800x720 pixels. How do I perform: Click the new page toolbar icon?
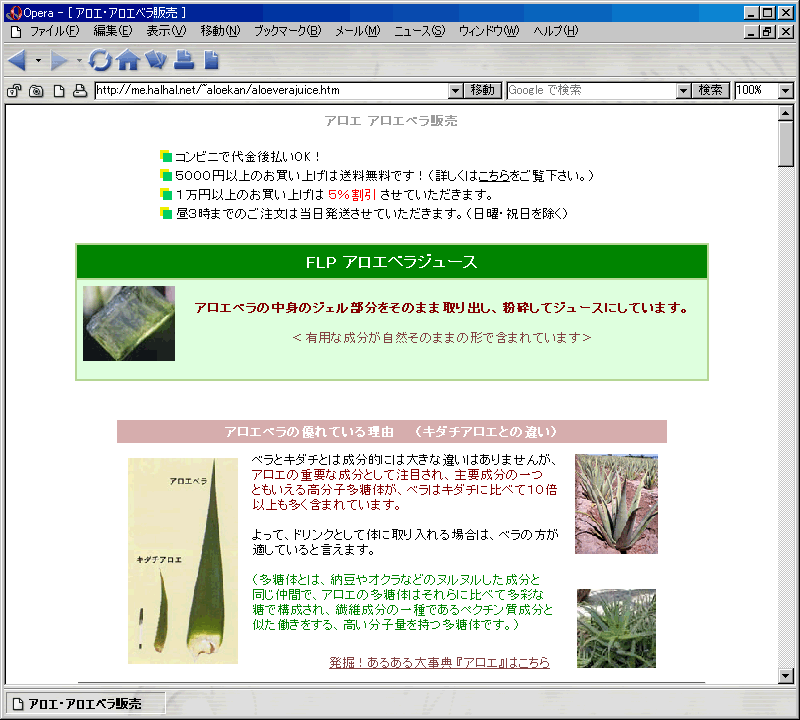[x=211, y=60]
